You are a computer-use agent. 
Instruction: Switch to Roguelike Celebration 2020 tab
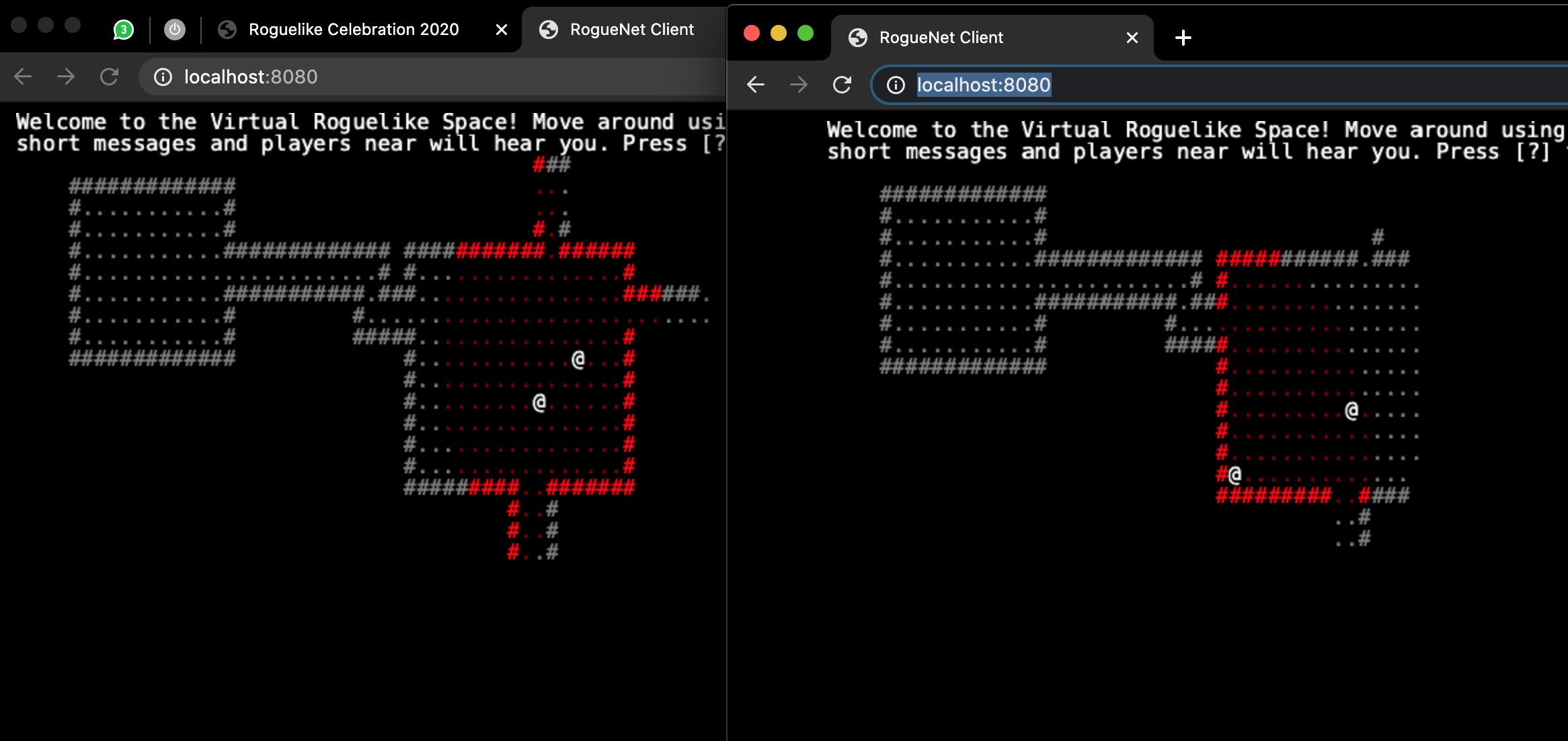click(x=353, y=30)
